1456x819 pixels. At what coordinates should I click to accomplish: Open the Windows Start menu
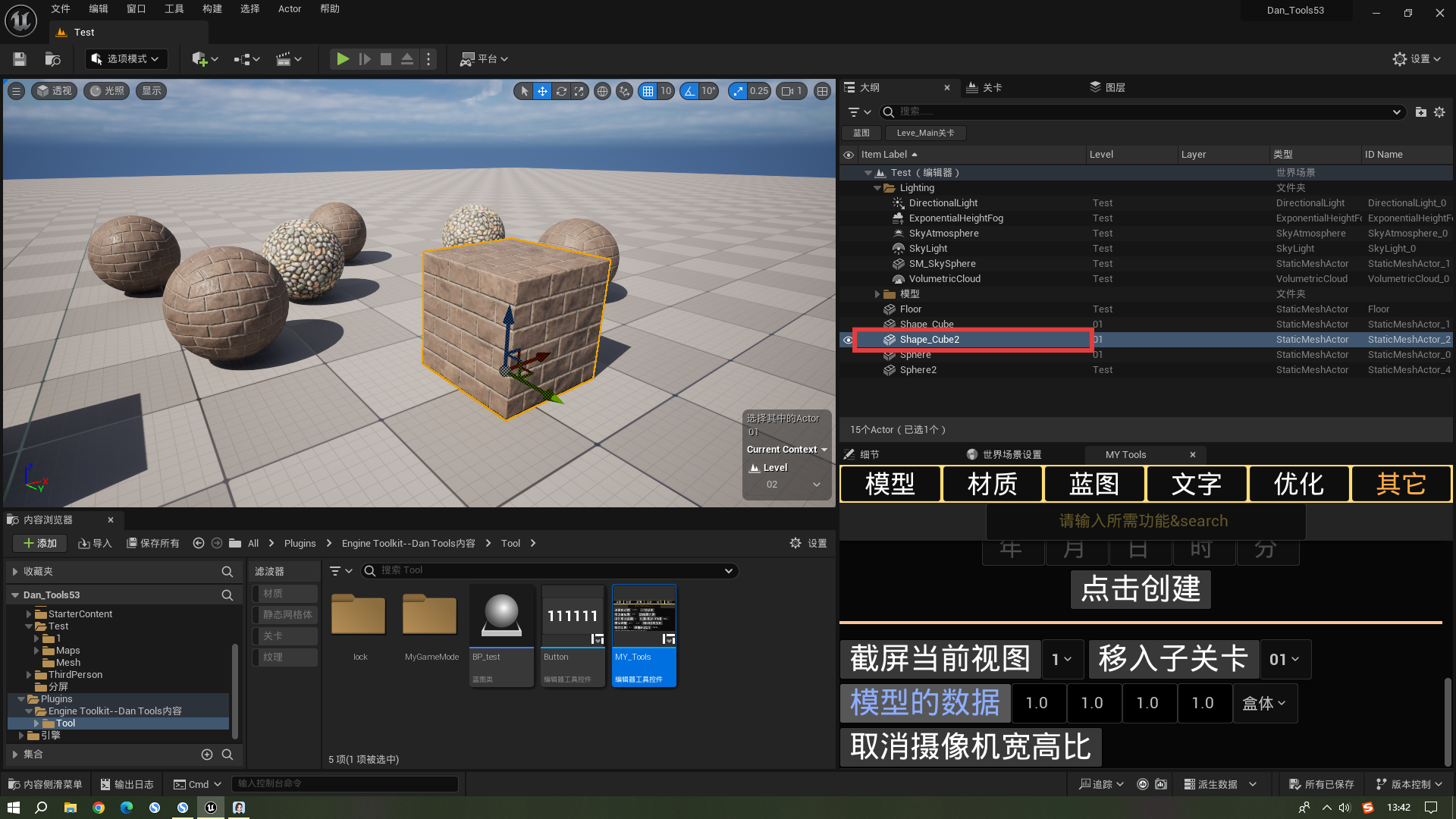14,808
